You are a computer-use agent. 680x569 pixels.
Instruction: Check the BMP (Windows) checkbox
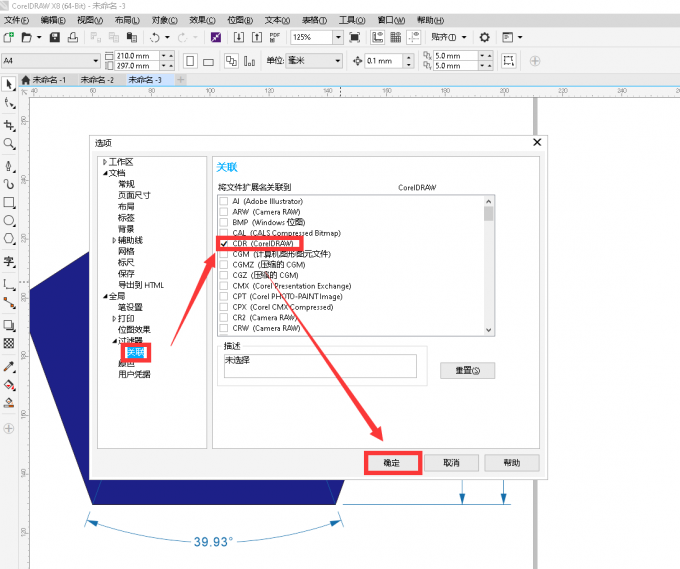click(x=224, y=222)
